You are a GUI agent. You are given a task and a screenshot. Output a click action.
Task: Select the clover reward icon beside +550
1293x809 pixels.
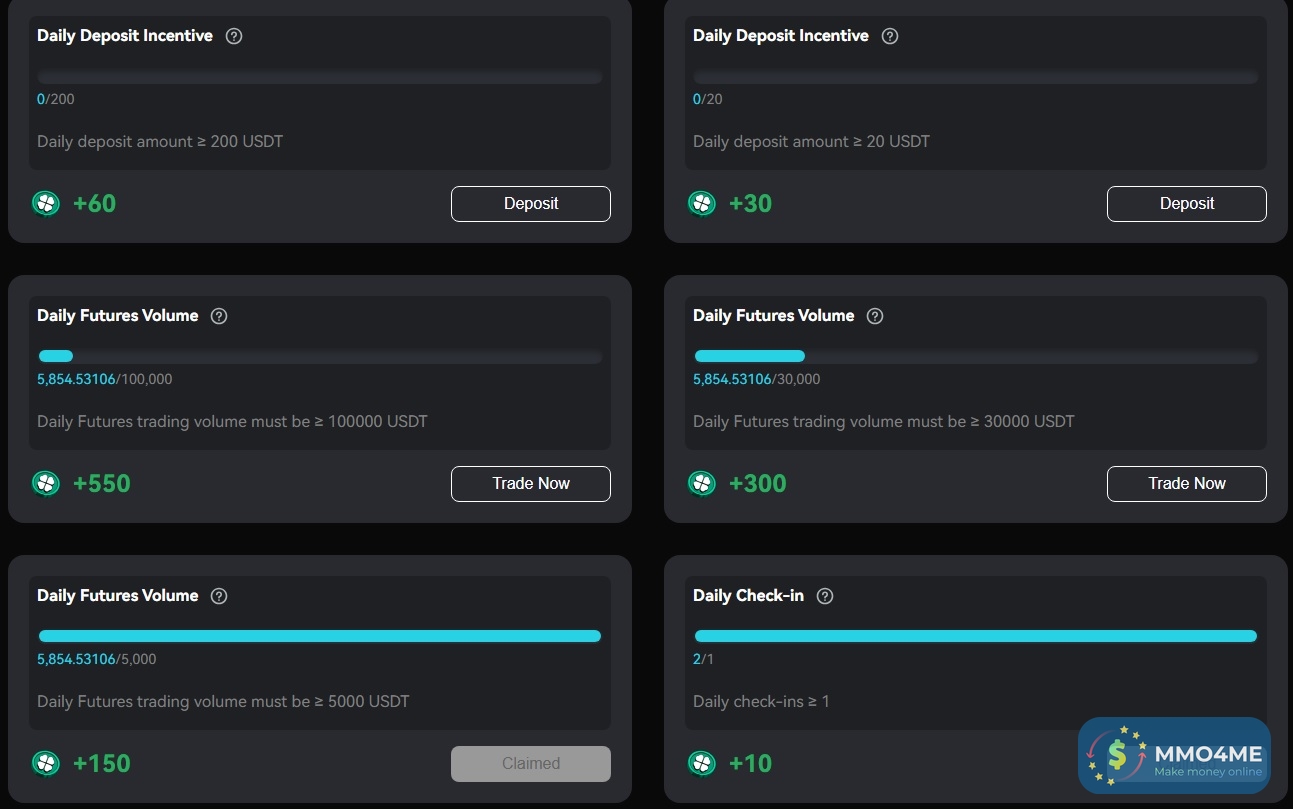click(x=46, y=484)
